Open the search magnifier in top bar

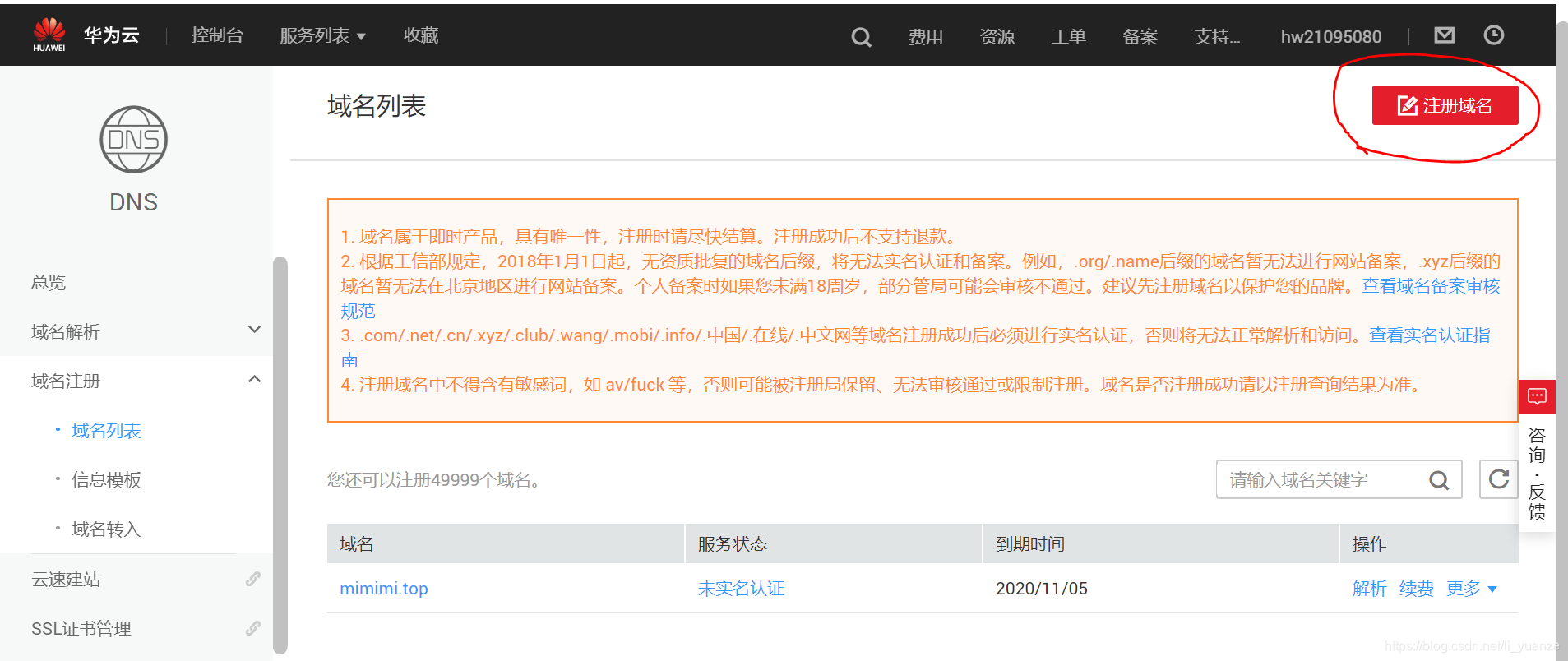(861, 37)
